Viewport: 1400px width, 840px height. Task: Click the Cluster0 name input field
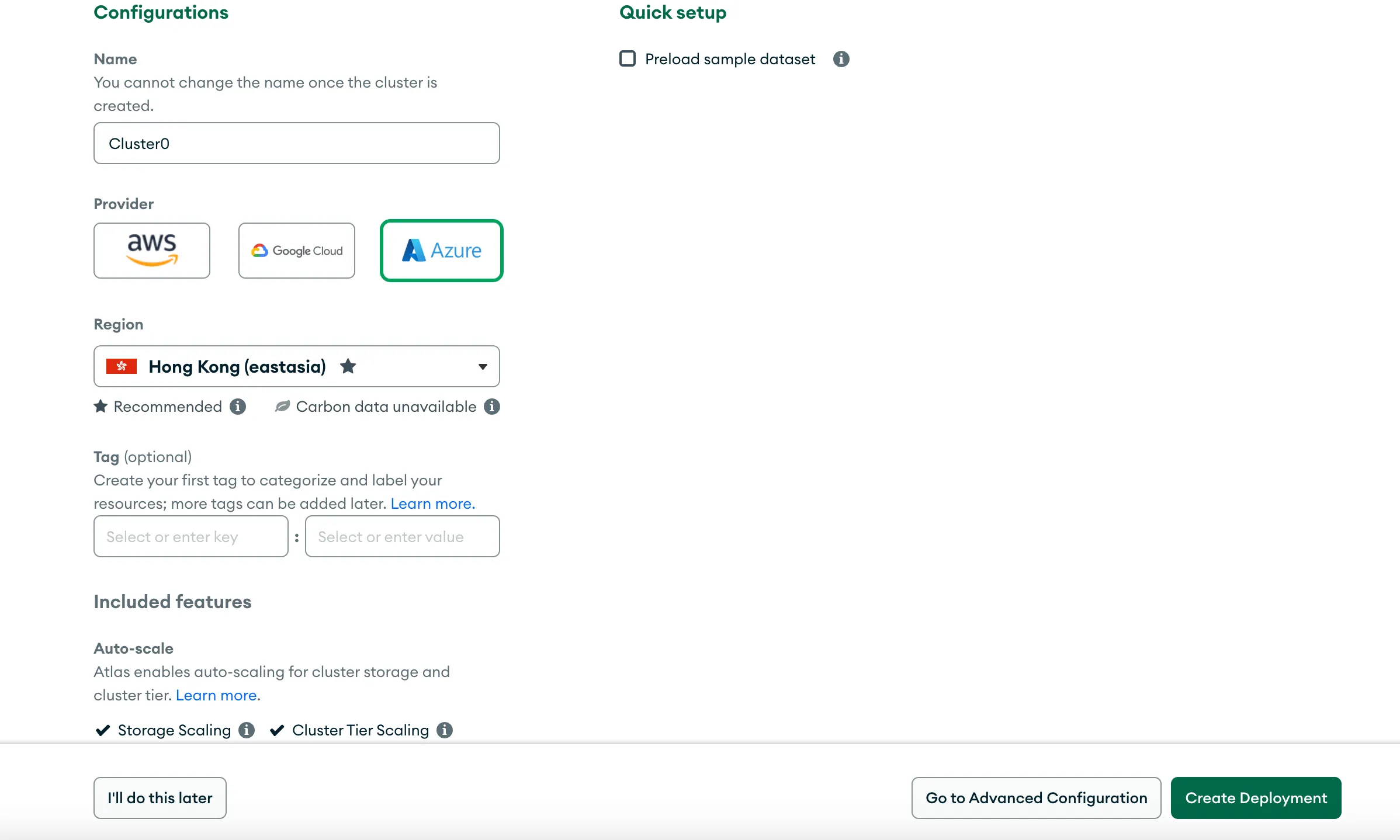(x=297, y=143)
